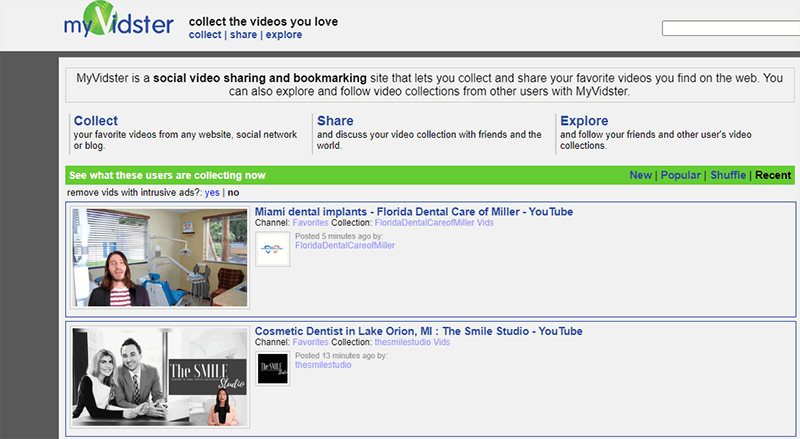Open the Collect heading link
Viewport: 800px width, 439px height.
pos(96,121)
